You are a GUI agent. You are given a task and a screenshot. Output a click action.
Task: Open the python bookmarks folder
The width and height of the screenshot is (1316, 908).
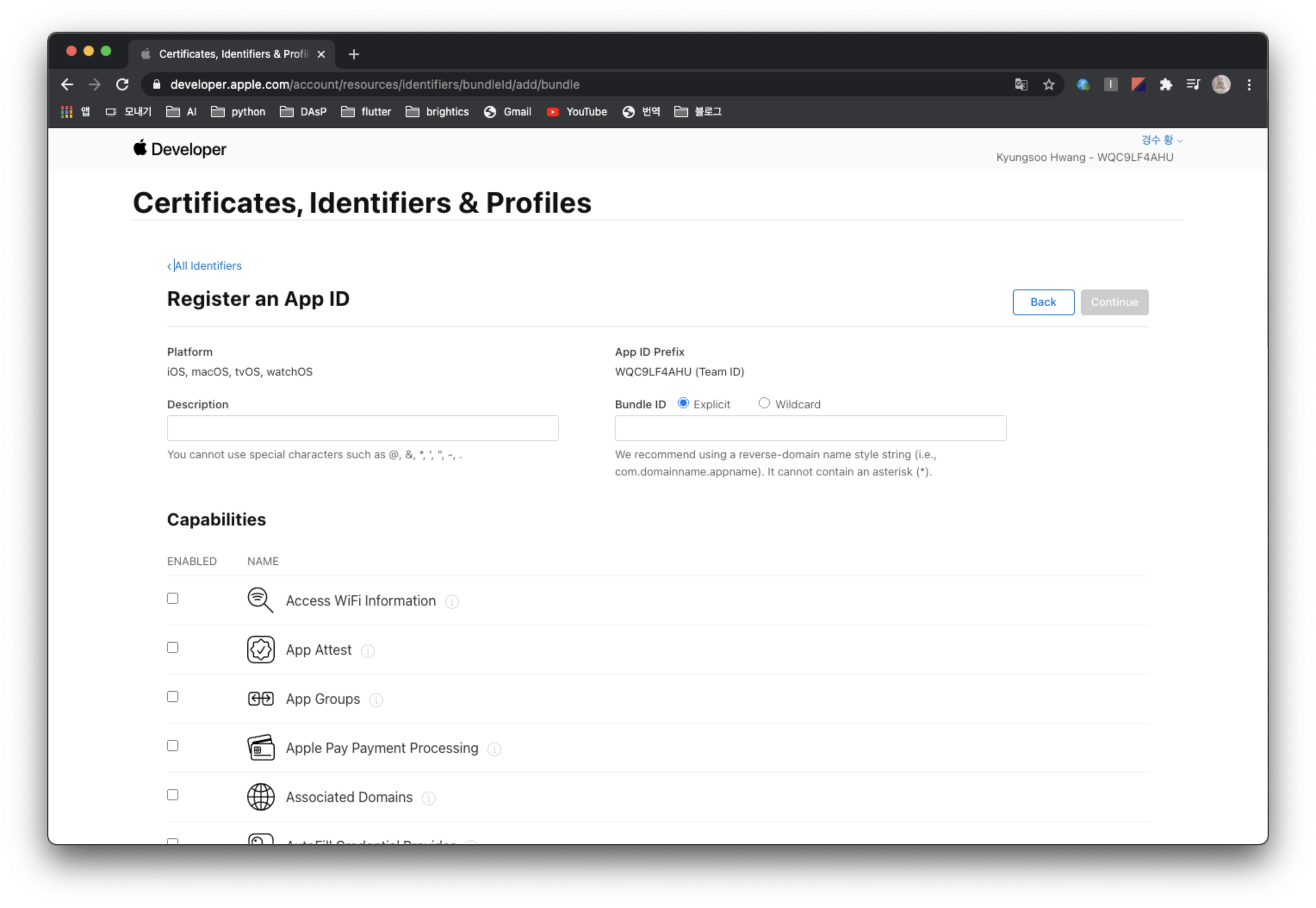click(x=238, y=112)
